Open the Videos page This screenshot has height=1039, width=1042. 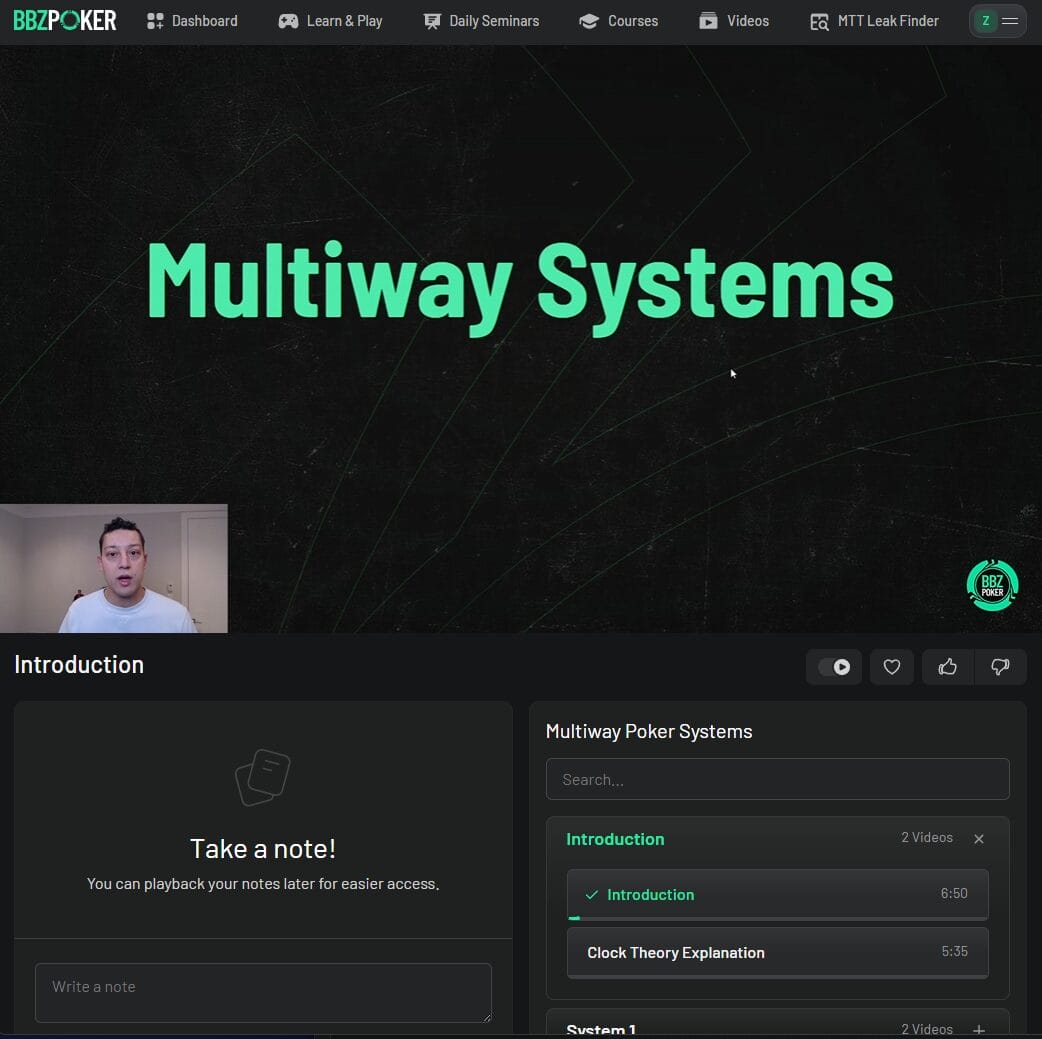(x=734, y=21)
